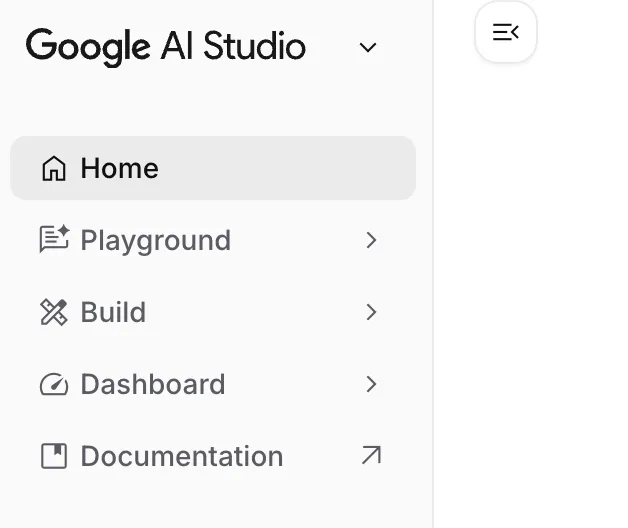Viewport: 628px width, 528px height.
Task: Expand the Build submenu chevron
Action: pos(371,312)
